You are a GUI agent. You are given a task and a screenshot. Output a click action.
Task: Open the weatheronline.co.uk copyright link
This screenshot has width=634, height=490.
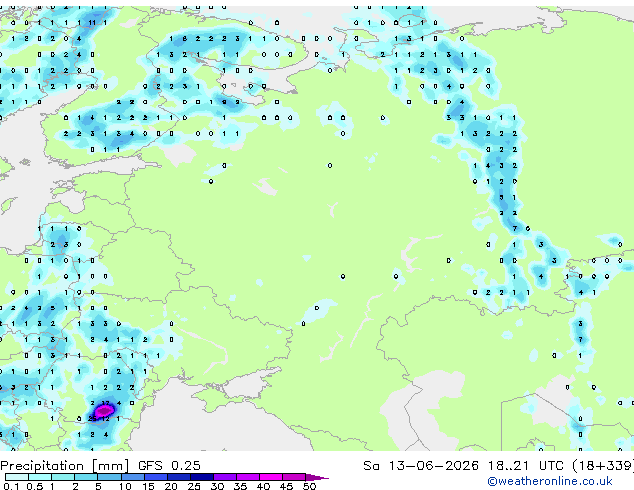549,481
